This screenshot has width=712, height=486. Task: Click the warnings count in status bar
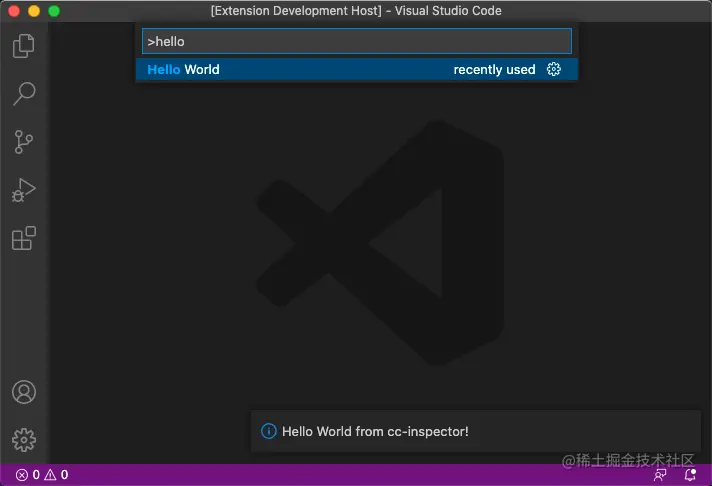(56, 475)
